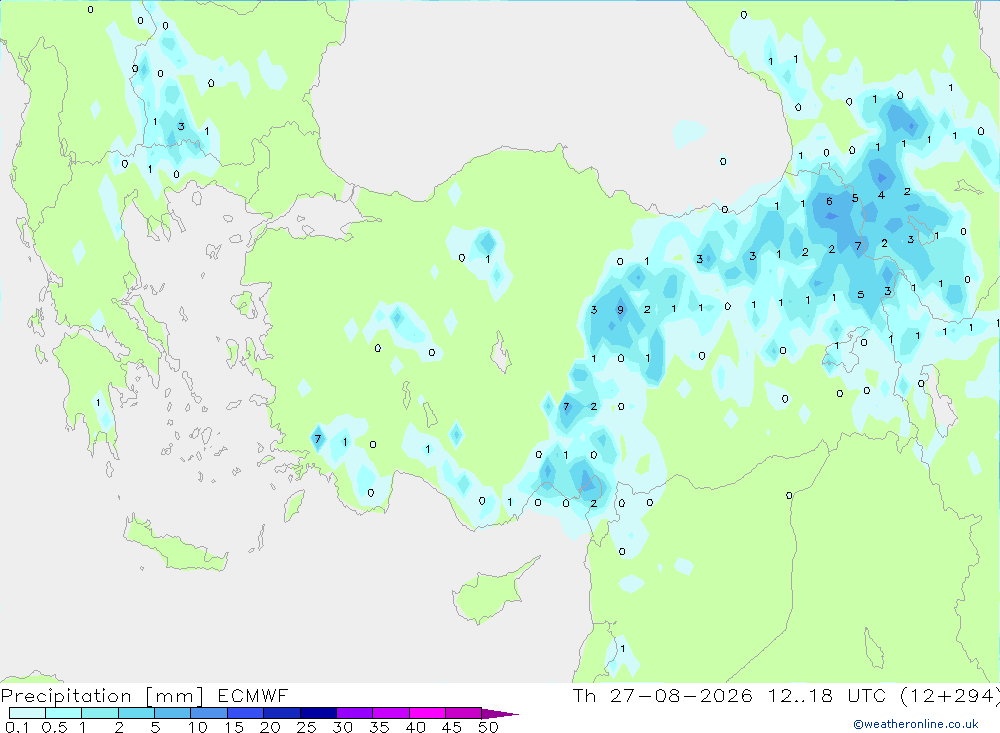
Task: Select the 30–35 mm violet legend swatch
Action: 355,713
